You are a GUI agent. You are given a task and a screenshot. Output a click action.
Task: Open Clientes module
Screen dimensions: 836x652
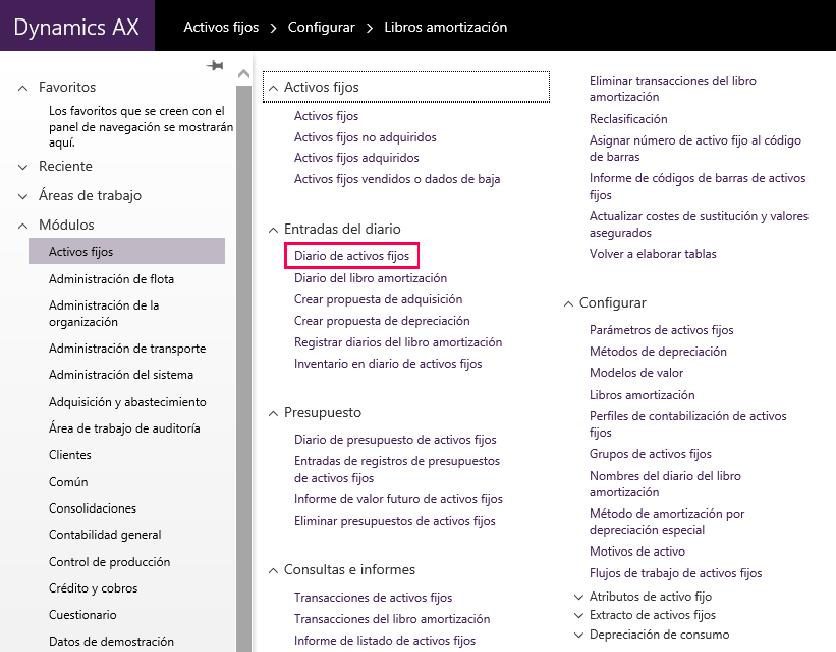70,455
